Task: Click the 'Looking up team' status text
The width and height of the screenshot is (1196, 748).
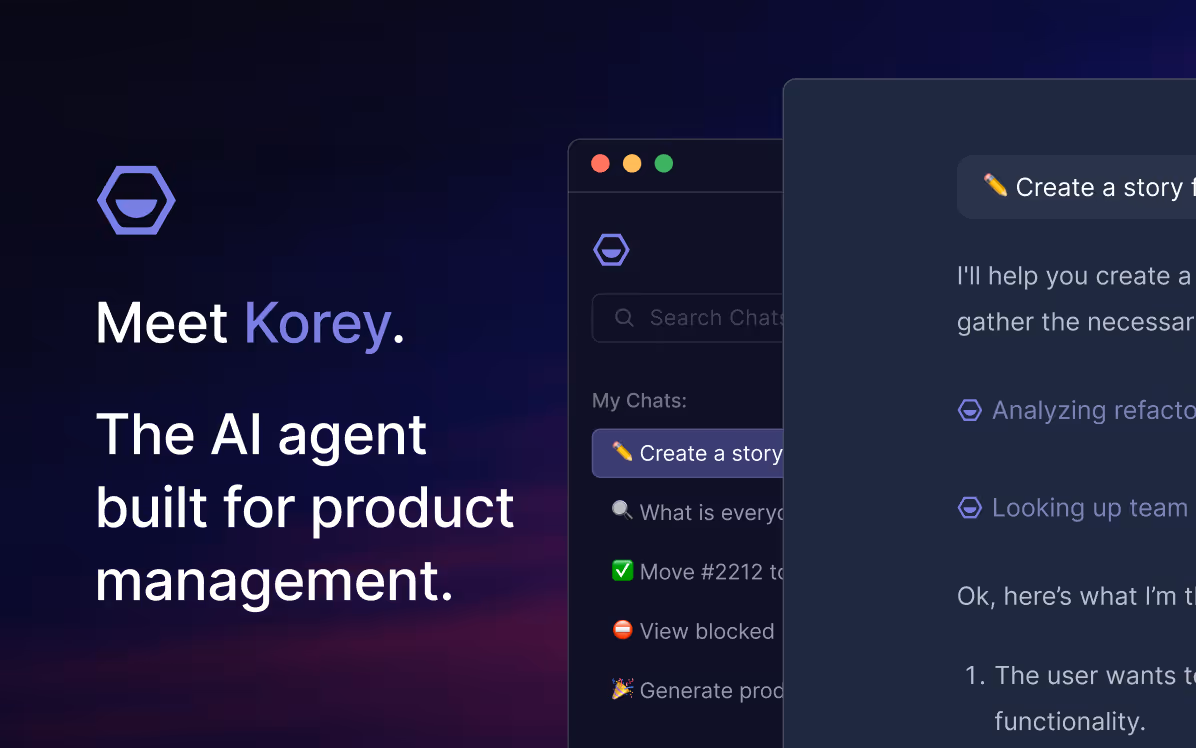Action: click(x=1090, y=509)
